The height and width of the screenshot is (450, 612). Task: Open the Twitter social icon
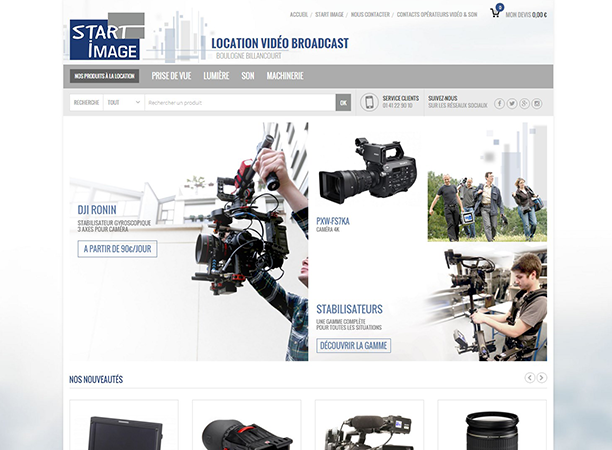512,103
